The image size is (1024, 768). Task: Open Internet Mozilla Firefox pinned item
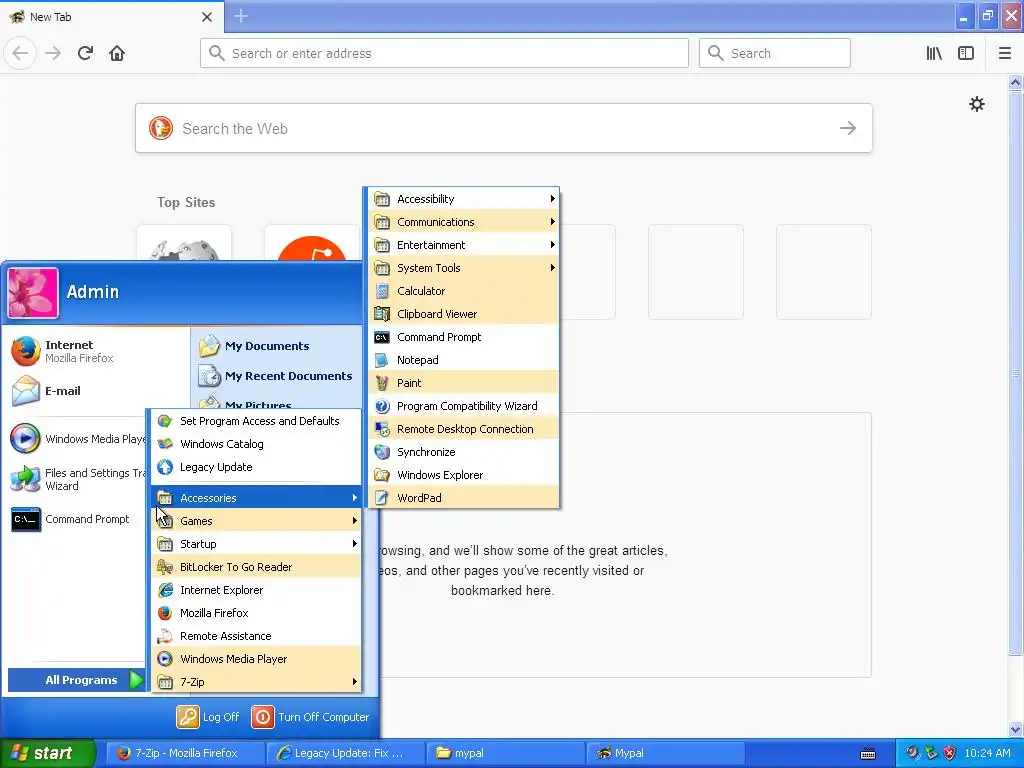point(95,351)
